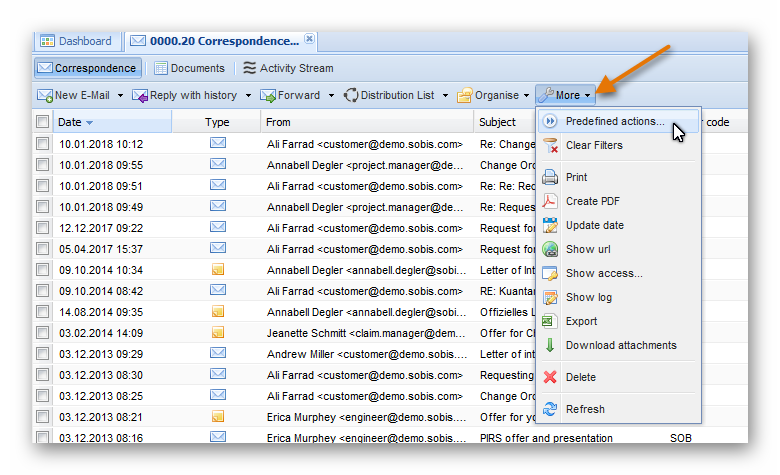The width and height of the screenshot is (780, 475).
Task: Select checkbox for 14.08.2014 09:35 email
Action: coord(42,312)
